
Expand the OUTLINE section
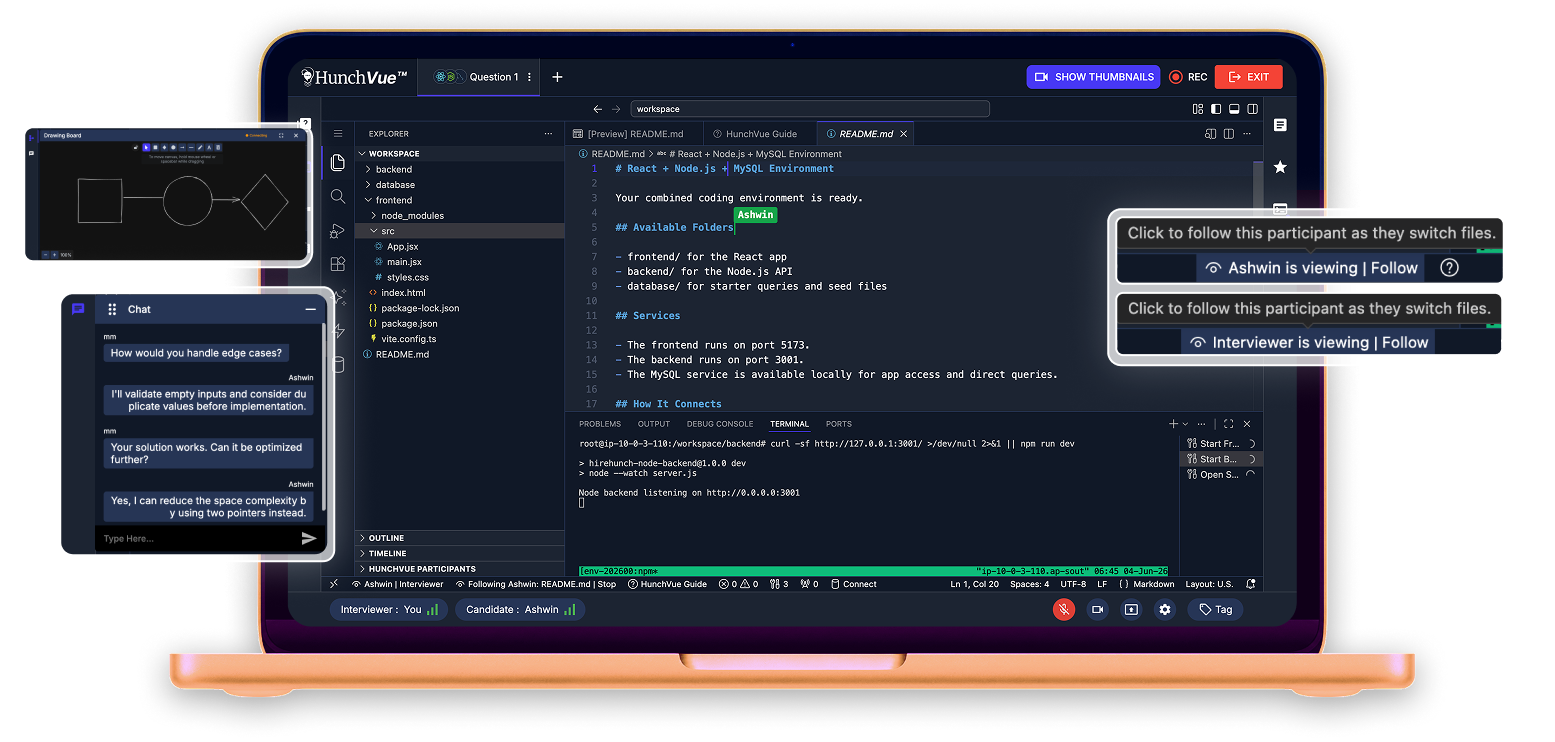(x=460, y=538)
